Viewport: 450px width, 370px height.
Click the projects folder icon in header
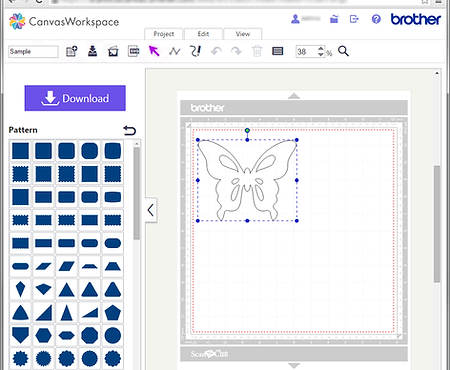[x=334, y=19]
